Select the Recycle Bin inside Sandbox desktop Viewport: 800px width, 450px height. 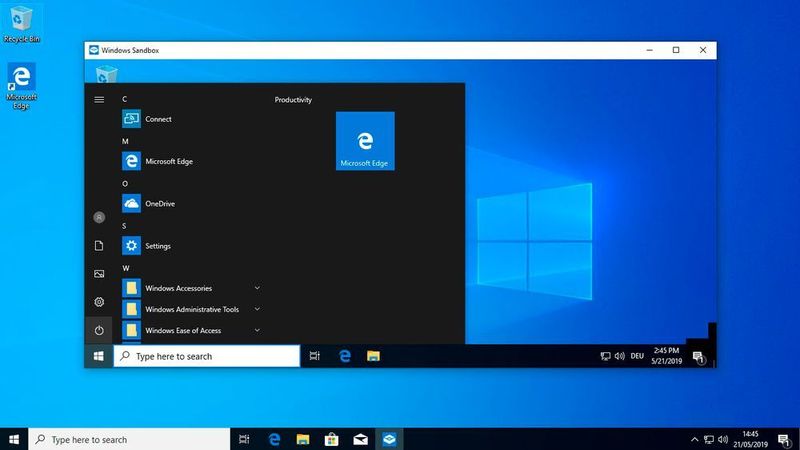click(106, 74)
